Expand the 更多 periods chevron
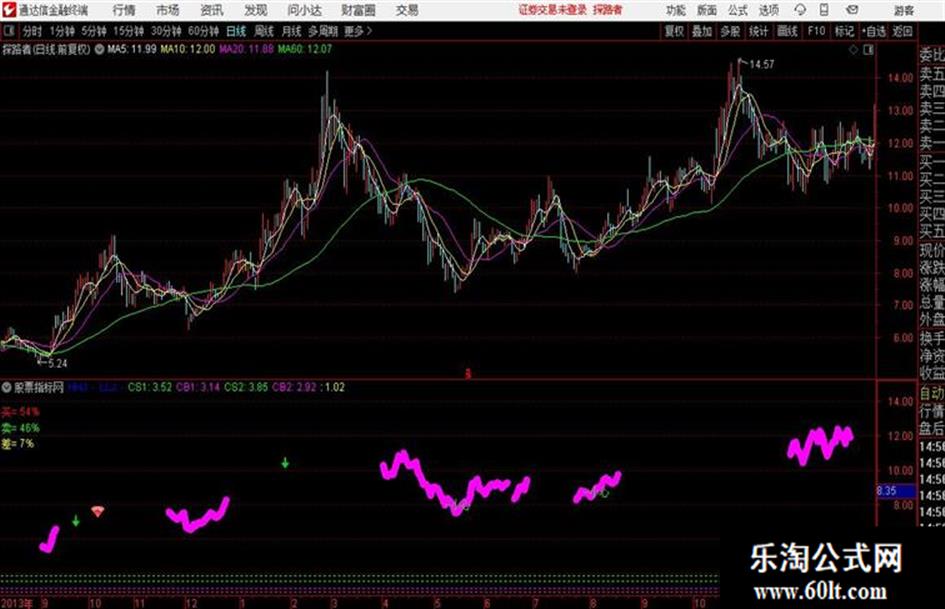 (x=369, y=31)
